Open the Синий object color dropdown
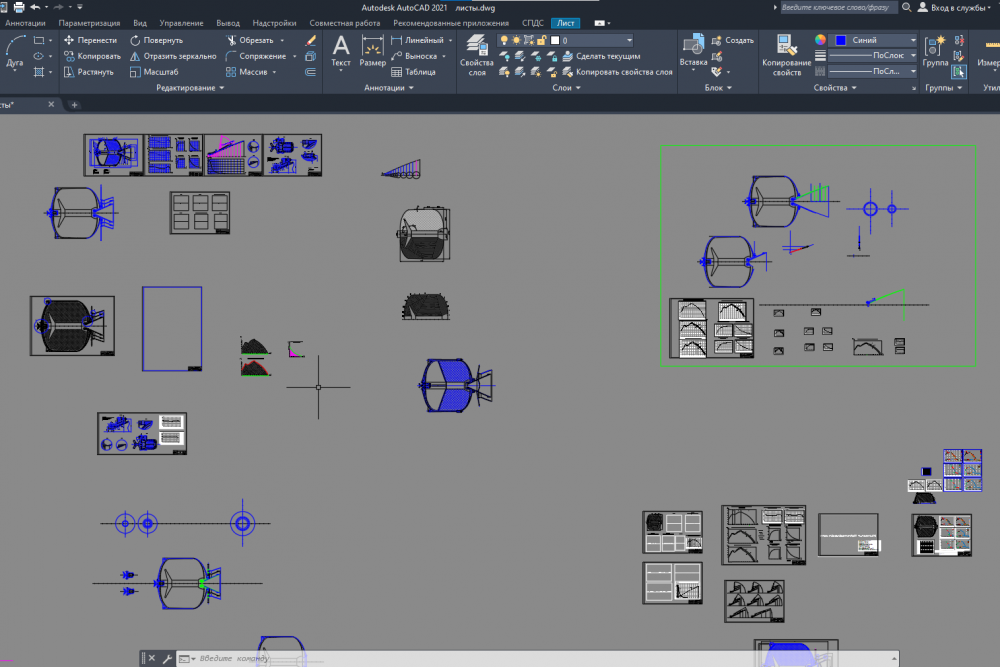The width and height of the screenshot is (1000, 667). [874, 41]
